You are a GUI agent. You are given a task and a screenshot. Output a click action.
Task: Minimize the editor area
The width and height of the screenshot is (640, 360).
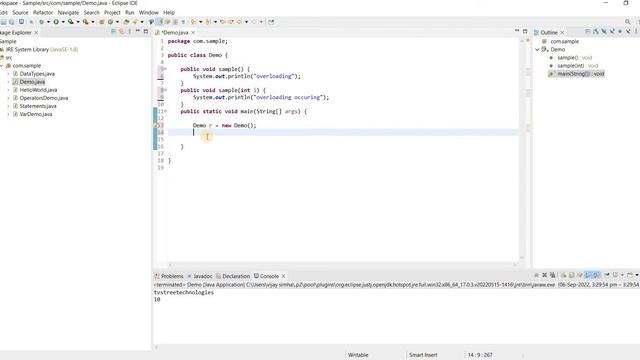[517, 31]
